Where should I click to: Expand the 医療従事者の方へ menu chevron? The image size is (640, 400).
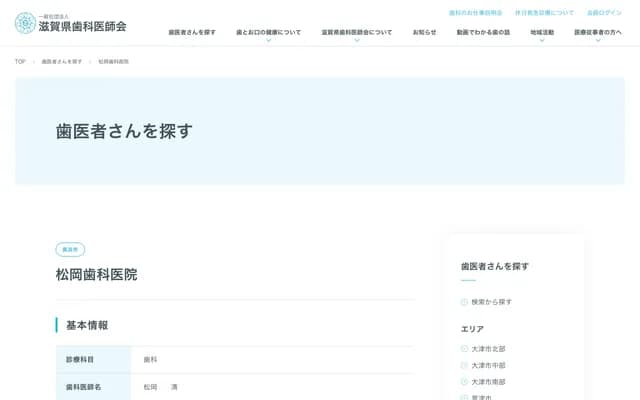[598, 40]
